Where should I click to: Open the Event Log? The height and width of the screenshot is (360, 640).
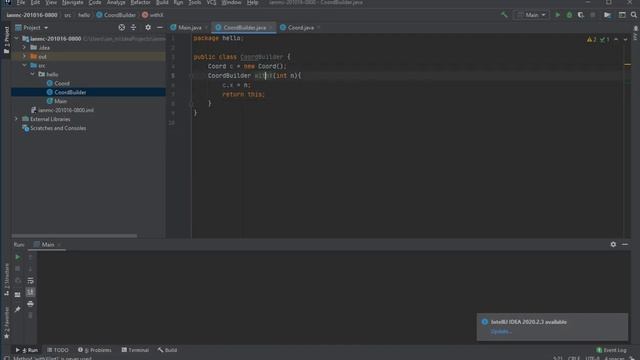coord(611,350)
